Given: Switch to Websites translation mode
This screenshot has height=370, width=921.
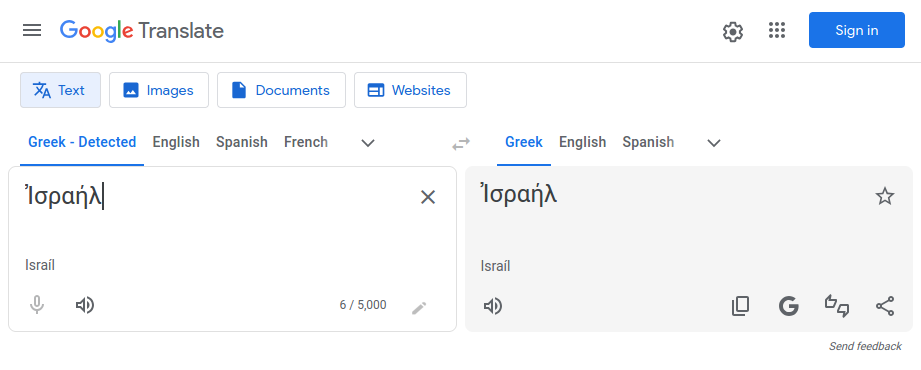Looking at the screenshot, I should (410, 90).
